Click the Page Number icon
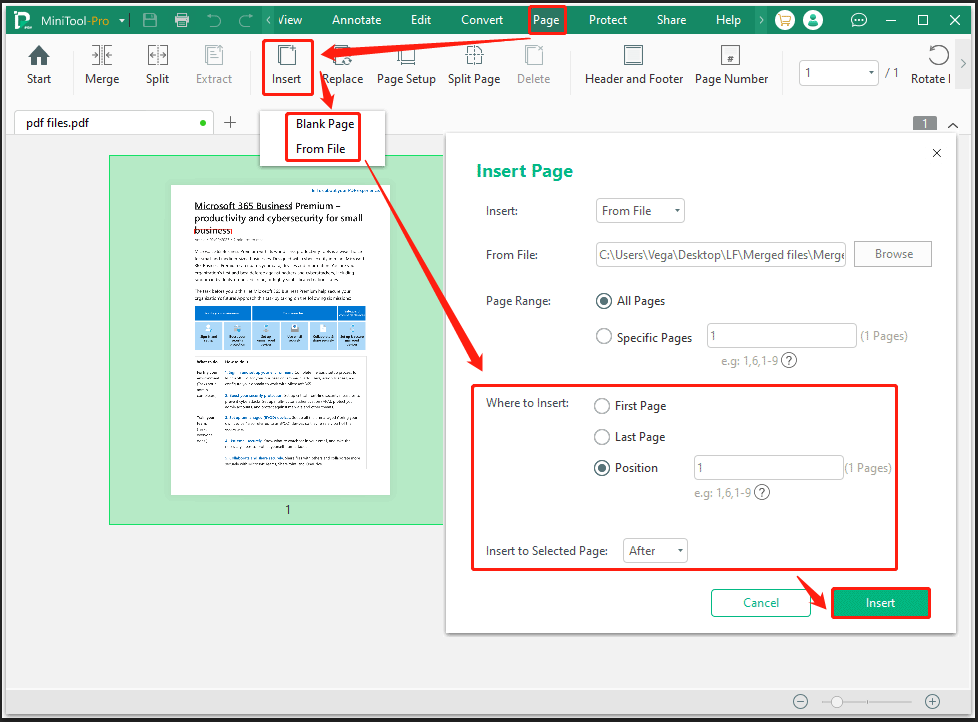The width and height of the screenshot is (978, 722). [731, 64]
